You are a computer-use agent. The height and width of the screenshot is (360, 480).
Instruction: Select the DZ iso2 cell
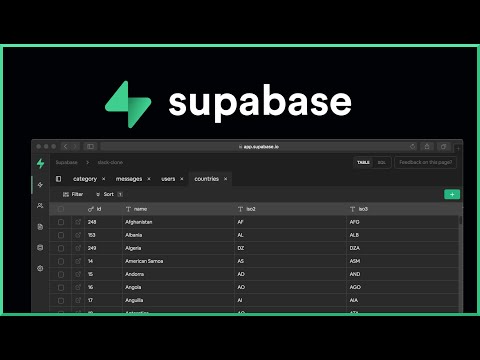(x=290, y=248)
